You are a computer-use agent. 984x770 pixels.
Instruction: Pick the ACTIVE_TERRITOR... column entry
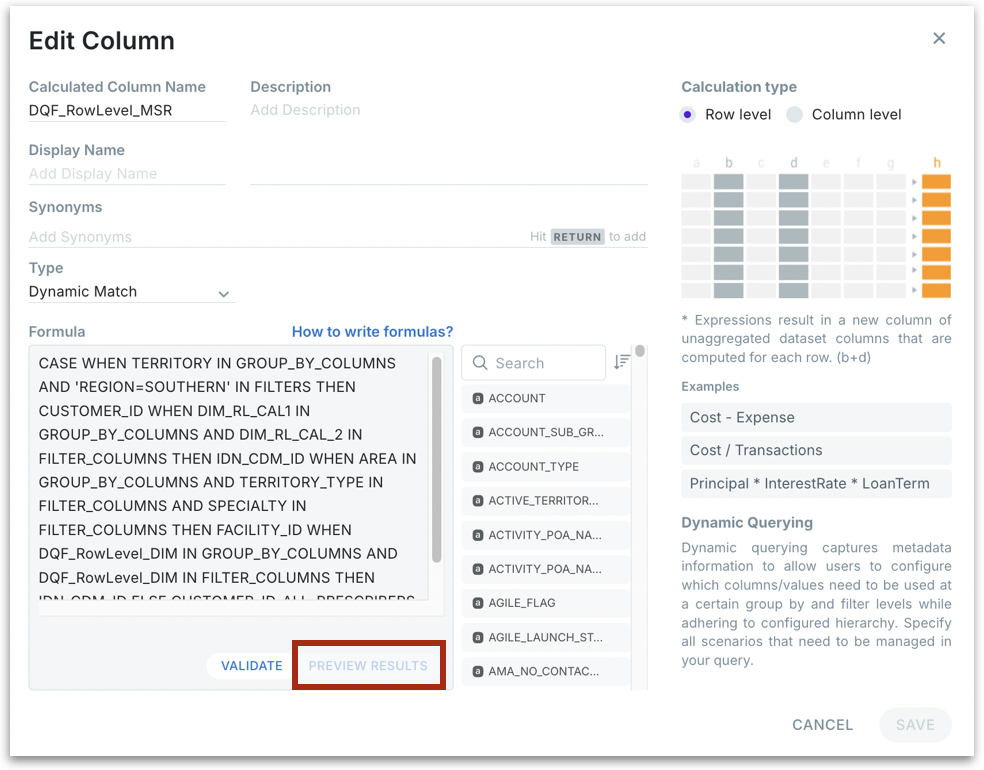(x=545, y=501)
